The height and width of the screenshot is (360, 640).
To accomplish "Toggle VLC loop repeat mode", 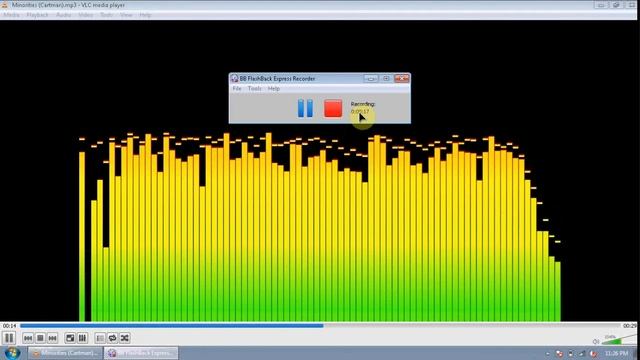I will tap(112, 338).
